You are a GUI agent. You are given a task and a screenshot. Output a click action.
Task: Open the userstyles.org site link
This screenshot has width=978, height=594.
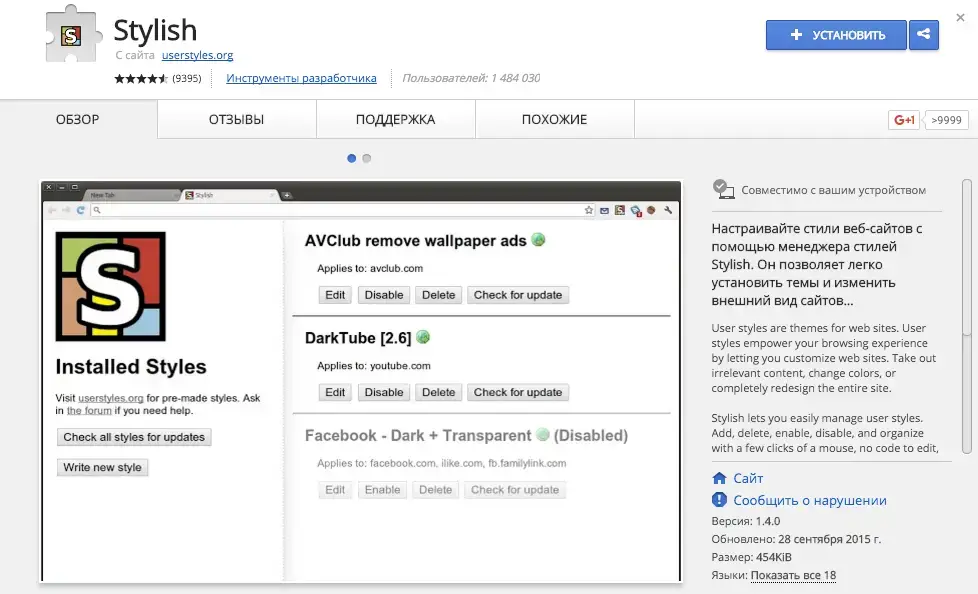197,55
